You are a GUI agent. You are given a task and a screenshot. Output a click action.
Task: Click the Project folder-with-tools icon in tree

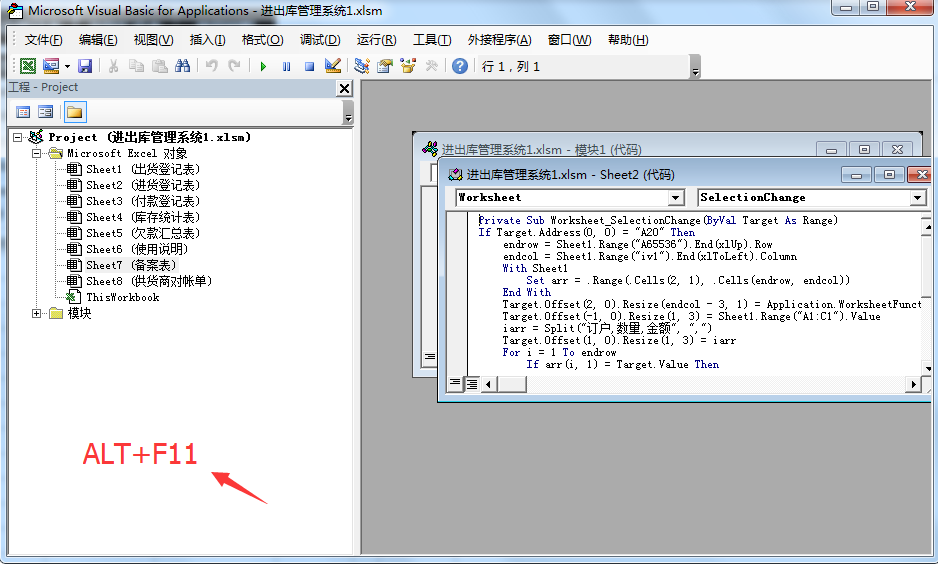pyautogui.click(x=36, y=137)
